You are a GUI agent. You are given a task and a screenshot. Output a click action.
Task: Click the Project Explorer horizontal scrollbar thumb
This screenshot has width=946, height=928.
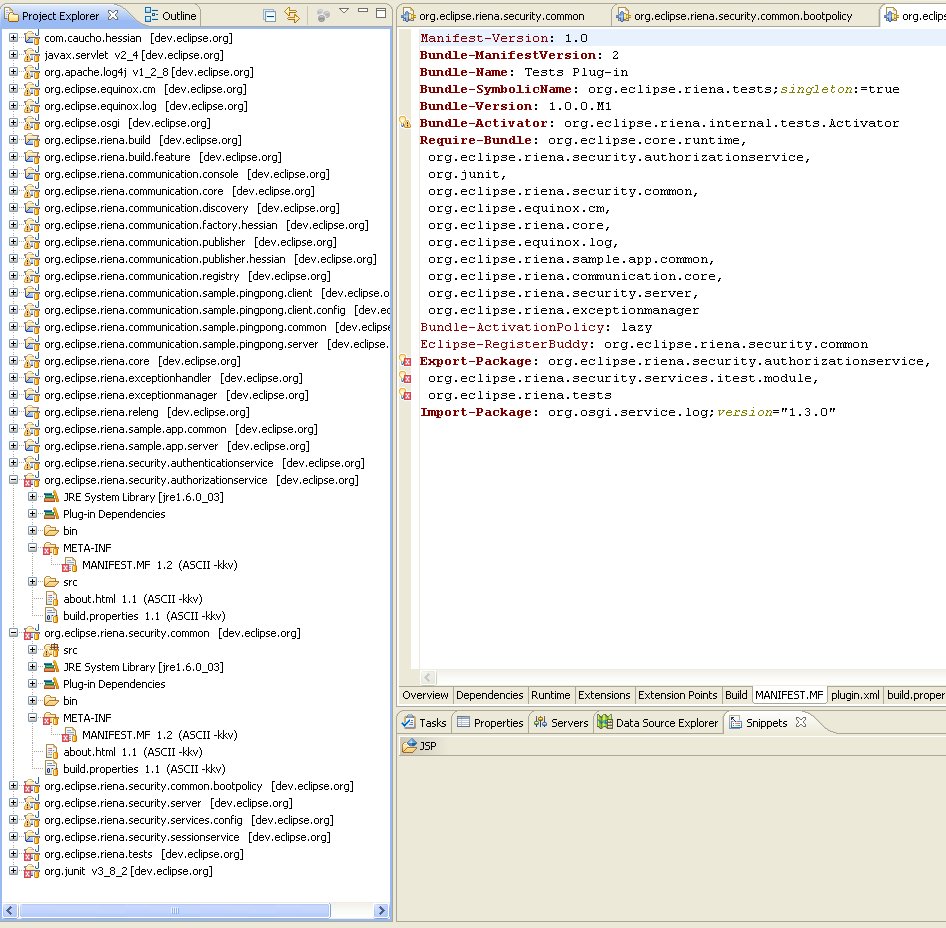point(174,911)
